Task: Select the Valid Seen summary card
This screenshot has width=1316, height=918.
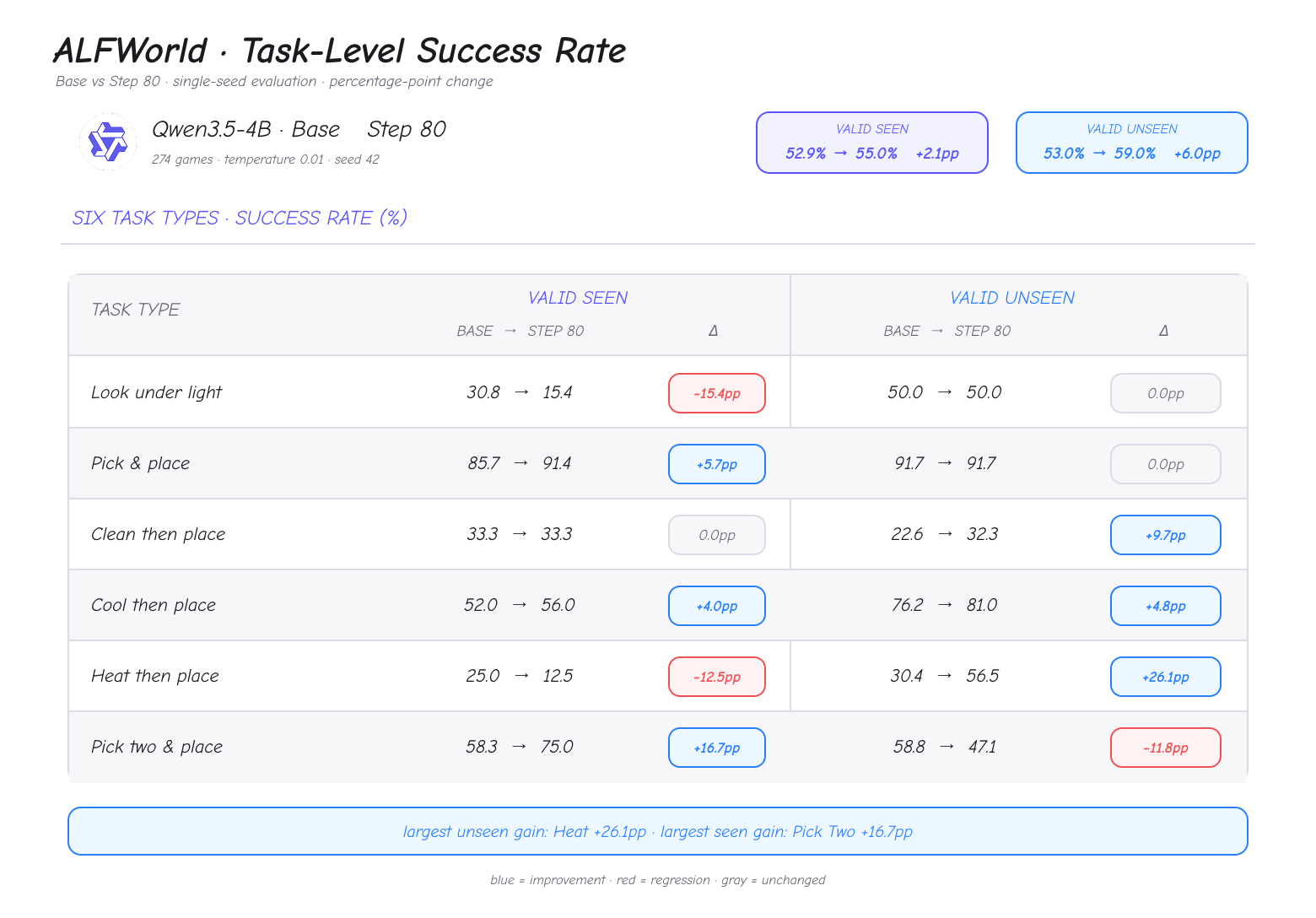Action: [871, 143]
